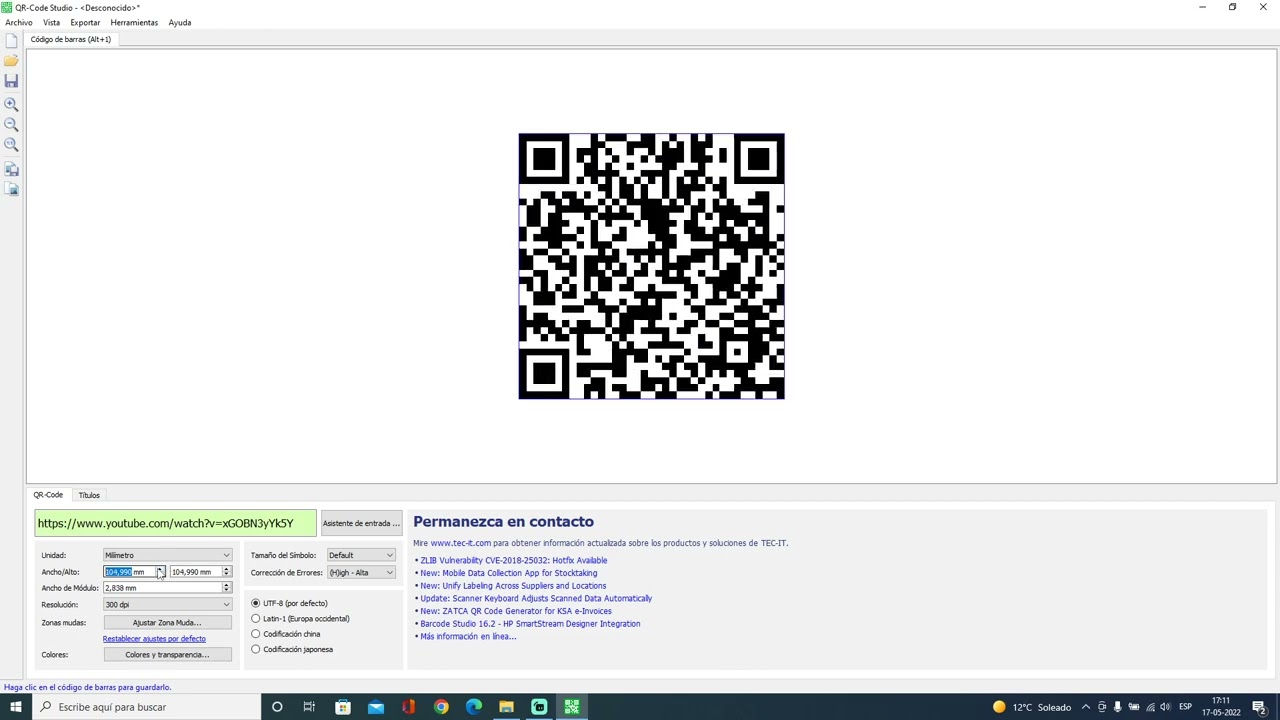Open the notification center
This screenshot has width=1280, height=720.
coord(1259,707)
